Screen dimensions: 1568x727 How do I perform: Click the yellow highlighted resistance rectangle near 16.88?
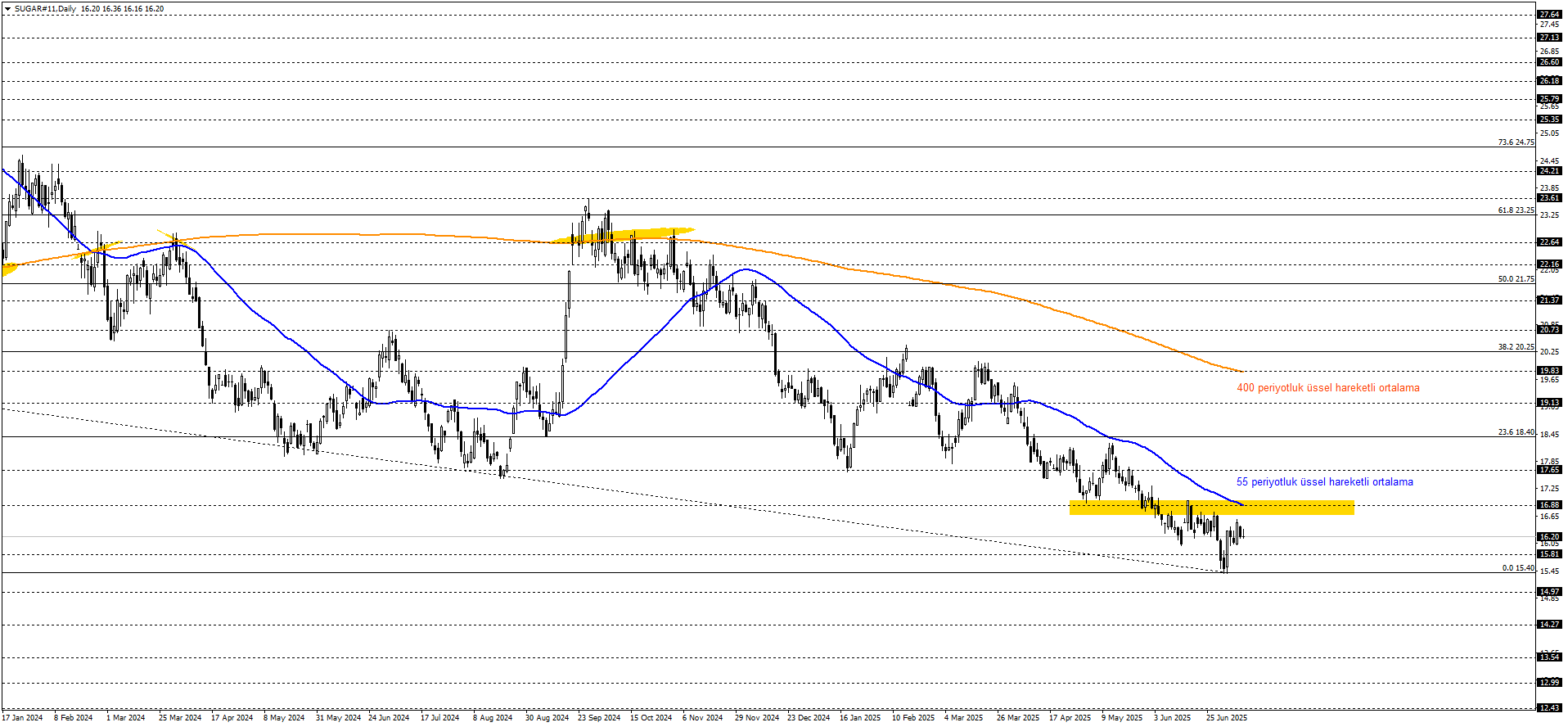[1212, 508]
